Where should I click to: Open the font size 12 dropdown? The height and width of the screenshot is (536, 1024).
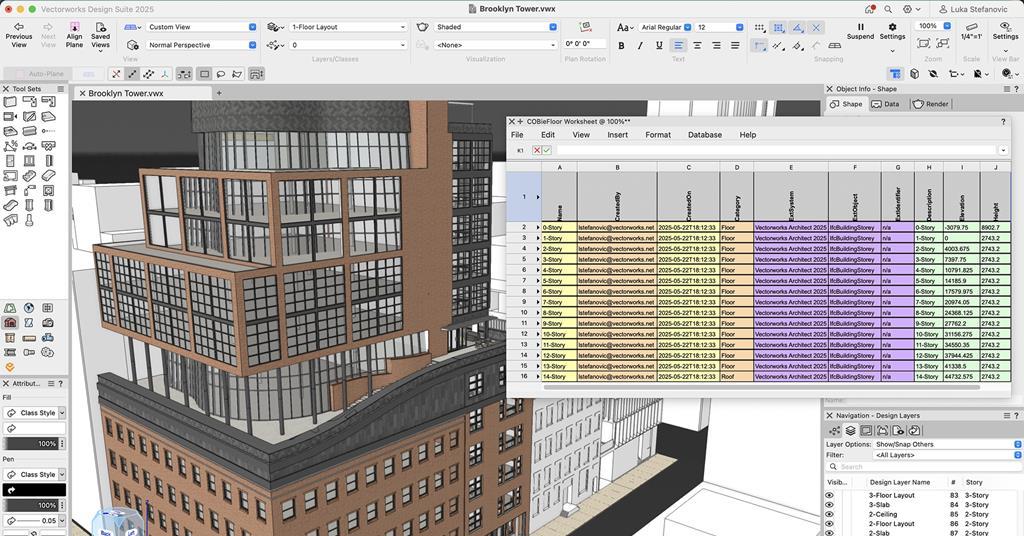pyautogui.click(x=720, y=27)
